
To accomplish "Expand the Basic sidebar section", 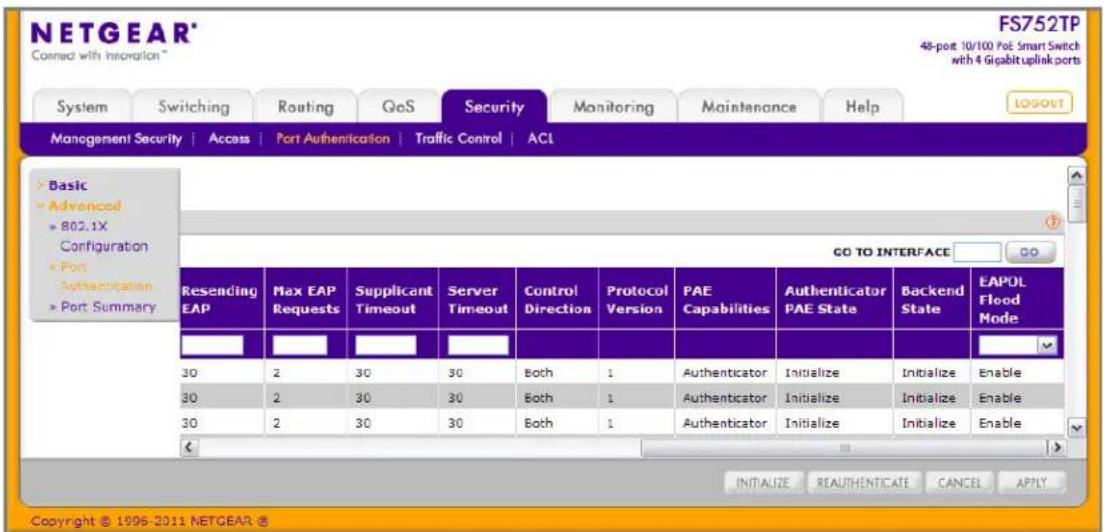I will [68, 185].
